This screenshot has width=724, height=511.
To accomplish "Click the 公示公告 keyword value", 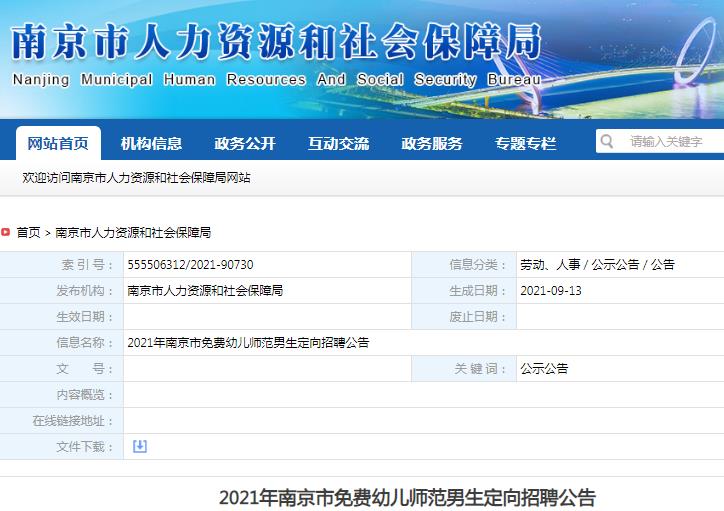I will click(x=544, y=369).
